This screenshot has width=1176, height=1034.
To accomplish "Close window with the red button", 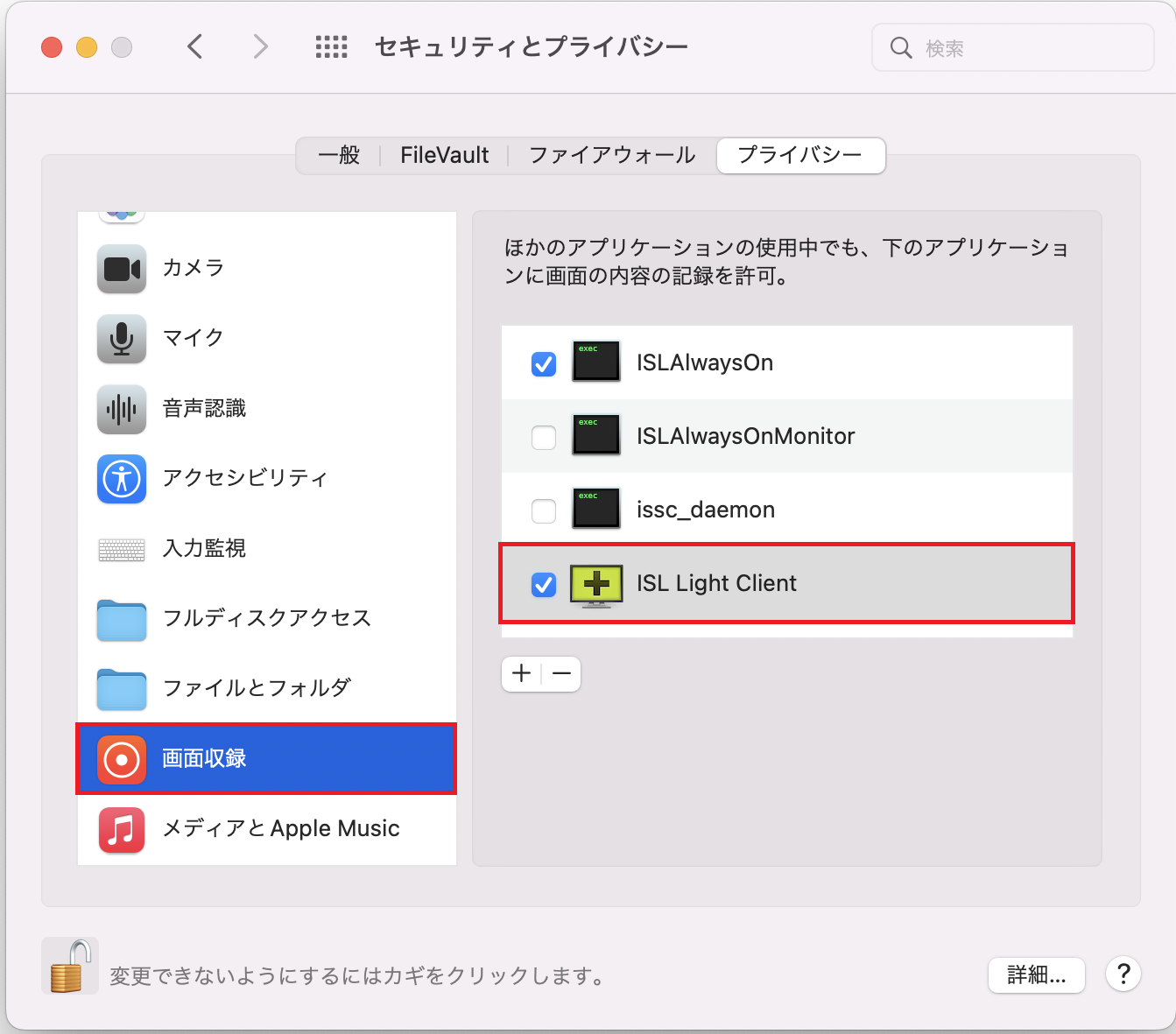I will point(52,47).
